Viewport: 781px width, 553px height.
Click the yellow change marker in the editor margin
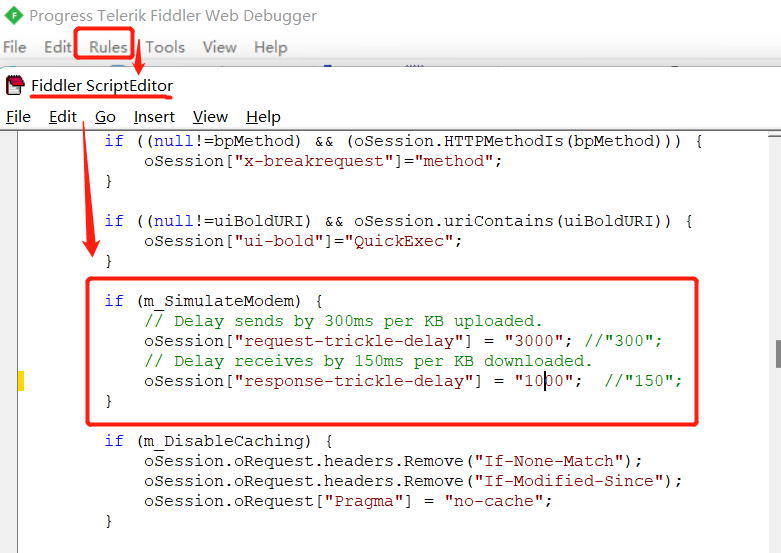click(x=20, y=381)
